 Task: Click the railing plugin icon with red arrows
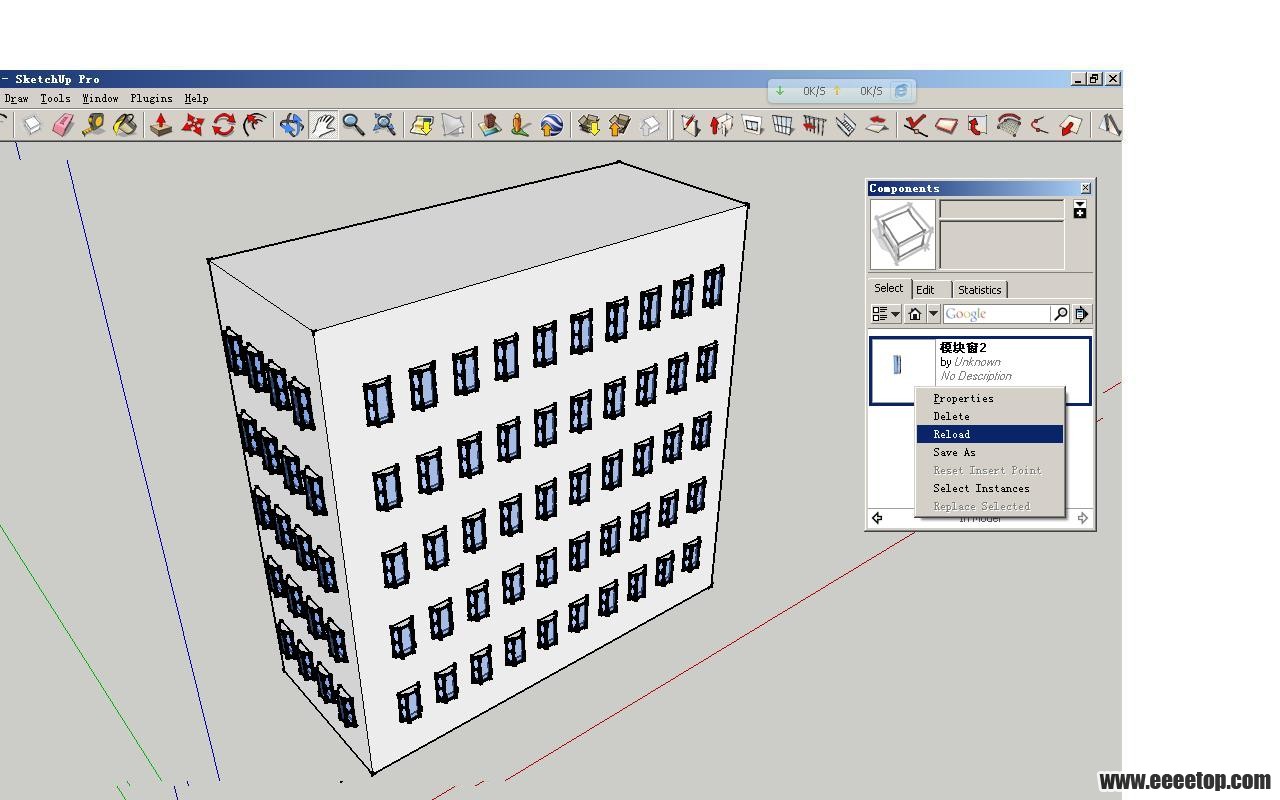click(x=814, y=125)
